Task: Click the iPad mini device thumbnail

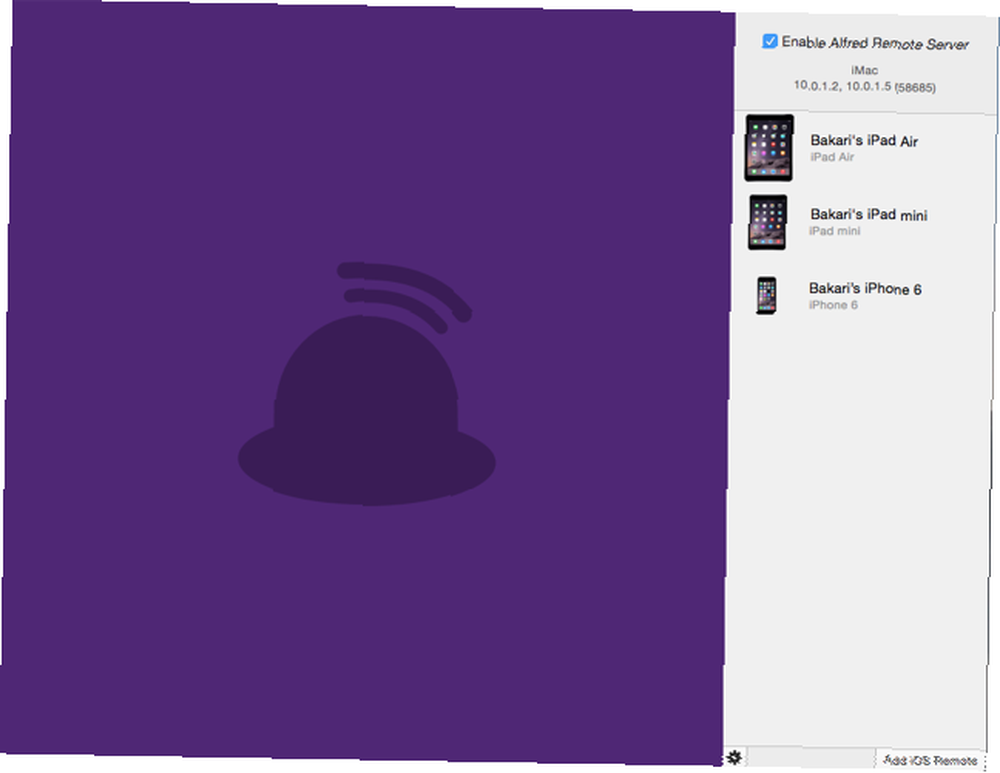Action: [767, 222]
